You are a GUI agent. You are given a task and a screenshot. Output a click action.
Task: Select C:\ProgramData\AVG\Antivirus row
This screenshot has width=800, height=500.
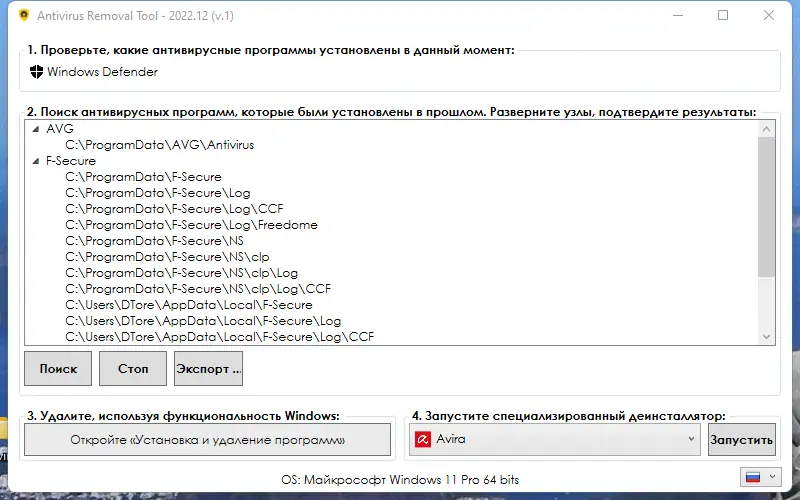[160, 145]
